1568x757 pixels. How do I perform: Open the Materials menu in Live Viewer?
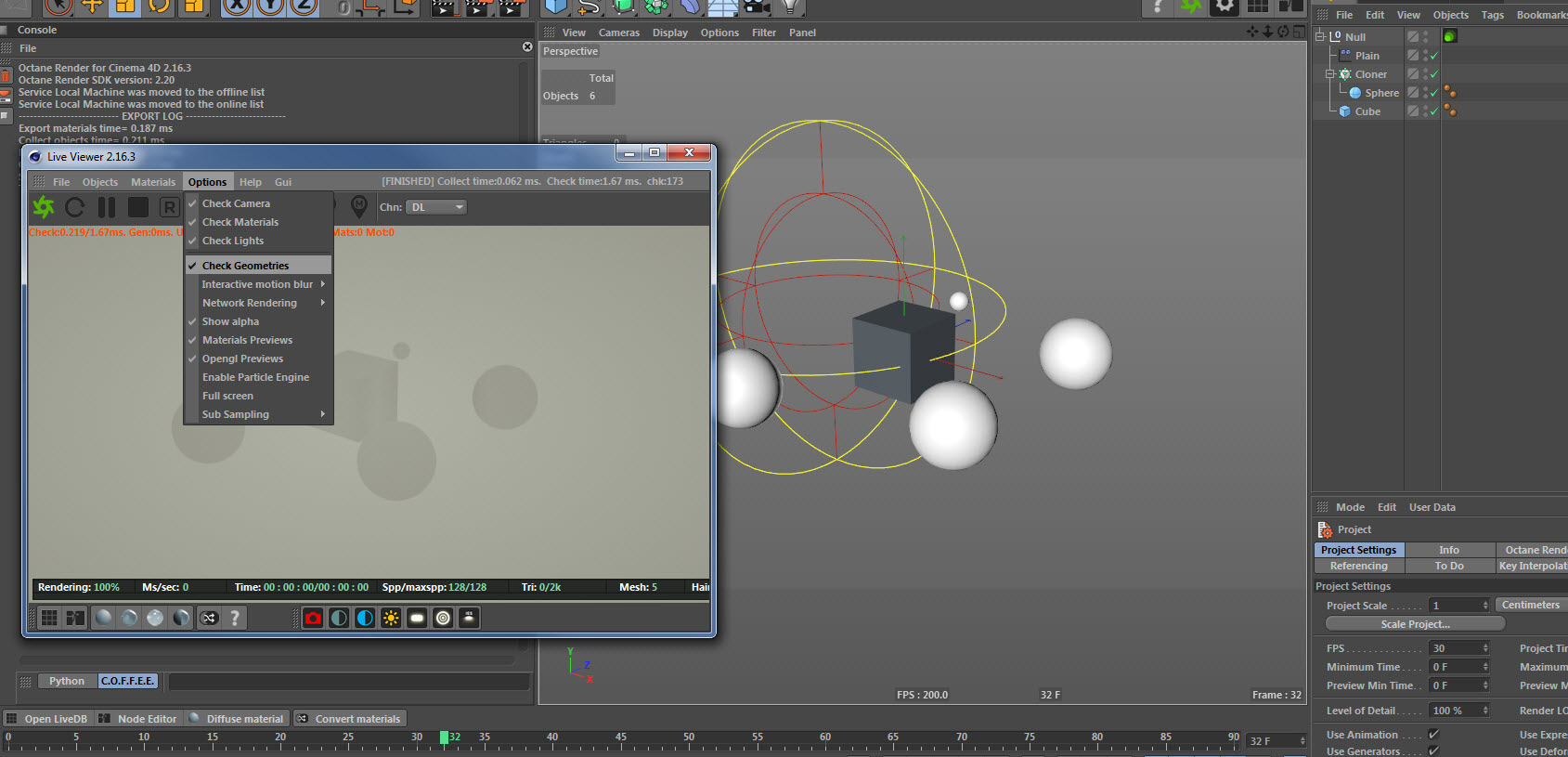[152, 182]
